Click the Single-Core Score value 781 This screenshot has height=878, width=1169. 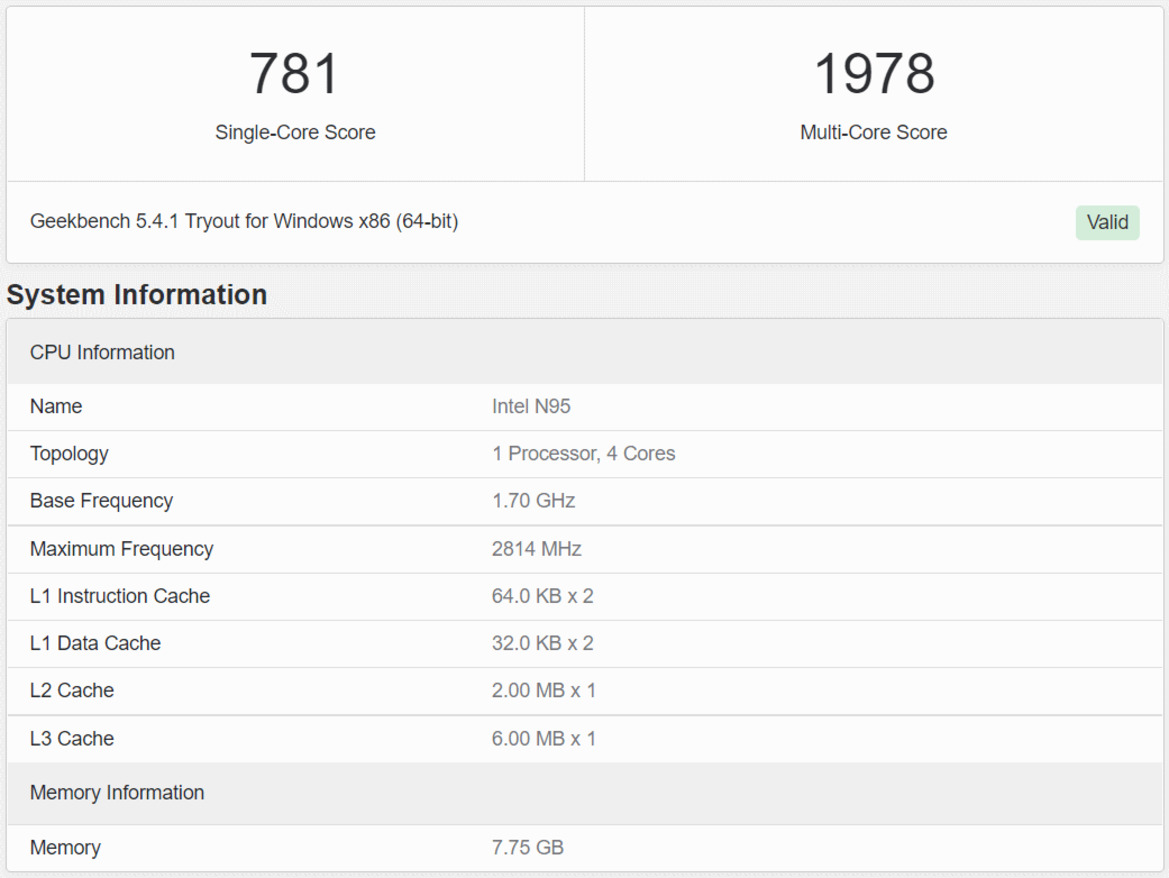[x=294, y=72]
